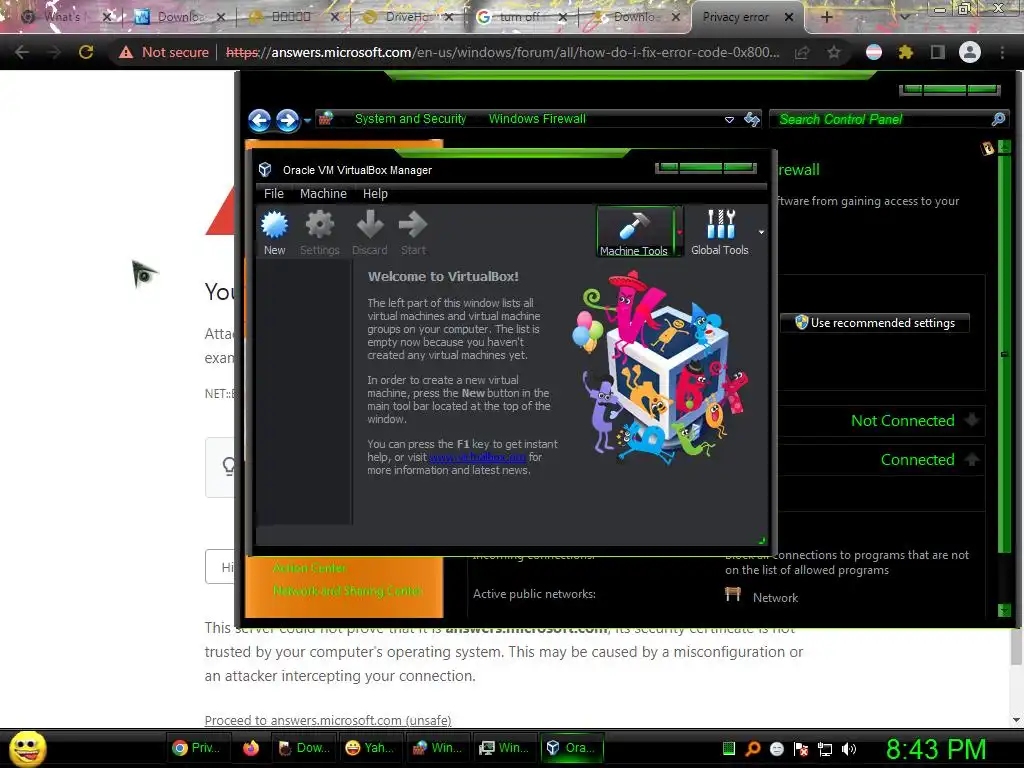Click the Control Panel scrollbar down arrow

(1004, 610)
